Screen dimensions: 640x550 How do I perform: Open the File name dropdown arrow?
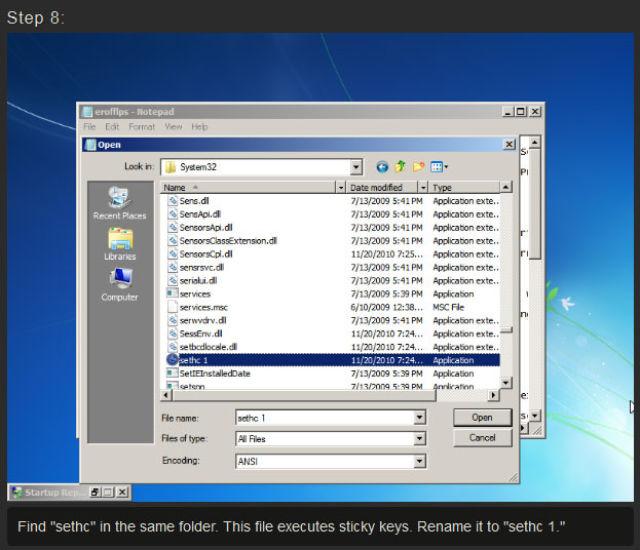[419, 417]
